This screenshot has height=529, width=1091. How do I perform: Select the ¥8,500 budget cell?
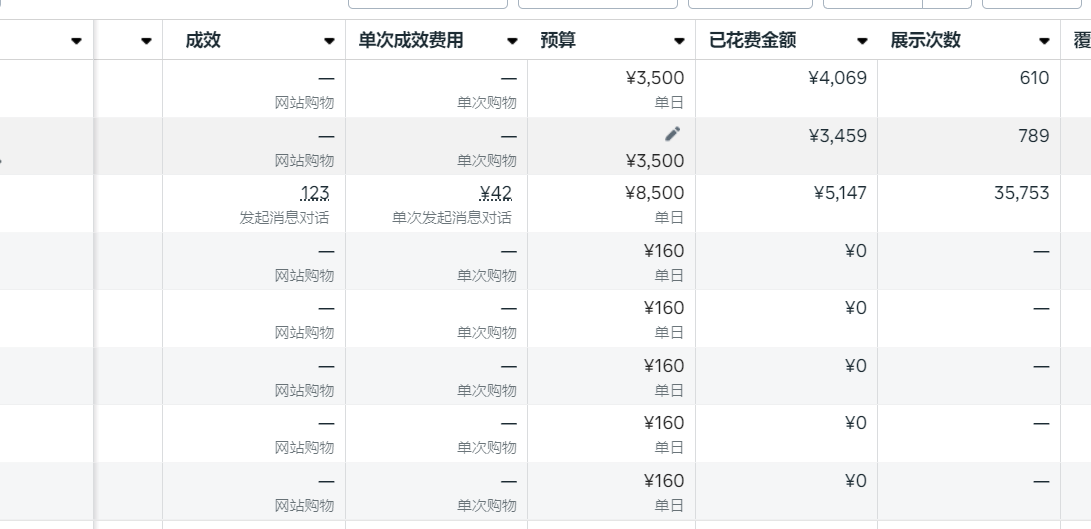654,193
